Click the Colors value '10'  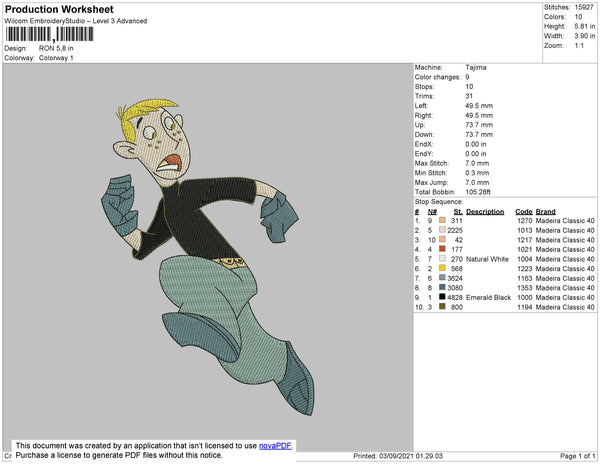[578, 17]
